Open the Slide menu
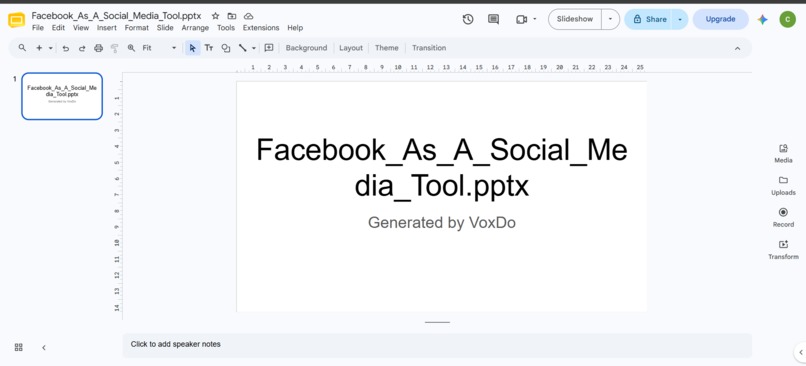The height and width of the screenshot is (366, 806). [x=165, y=28]
